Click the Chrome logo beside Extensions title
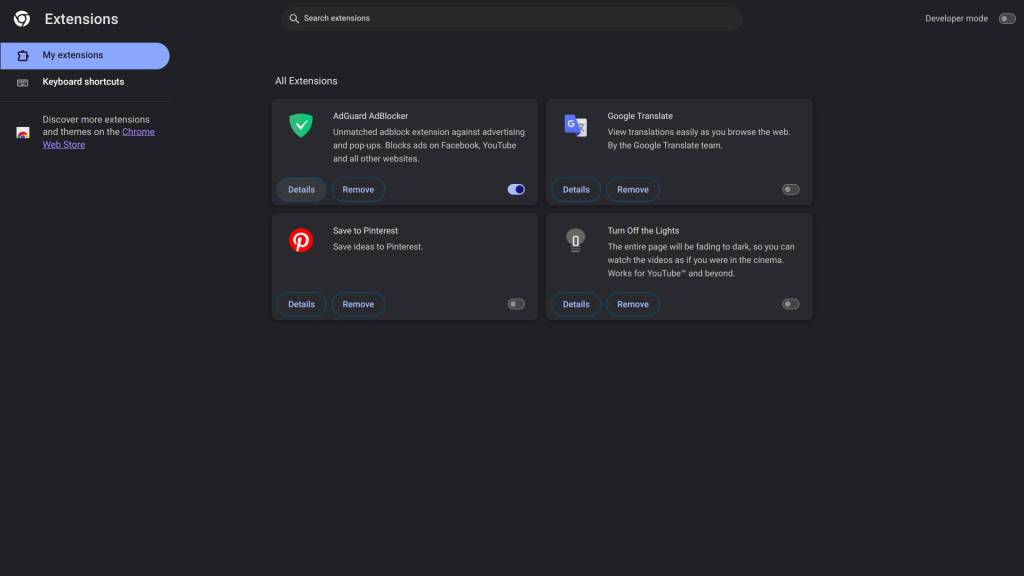The height and width of the screenshot is (576, 1024). [x=22, y=19]
